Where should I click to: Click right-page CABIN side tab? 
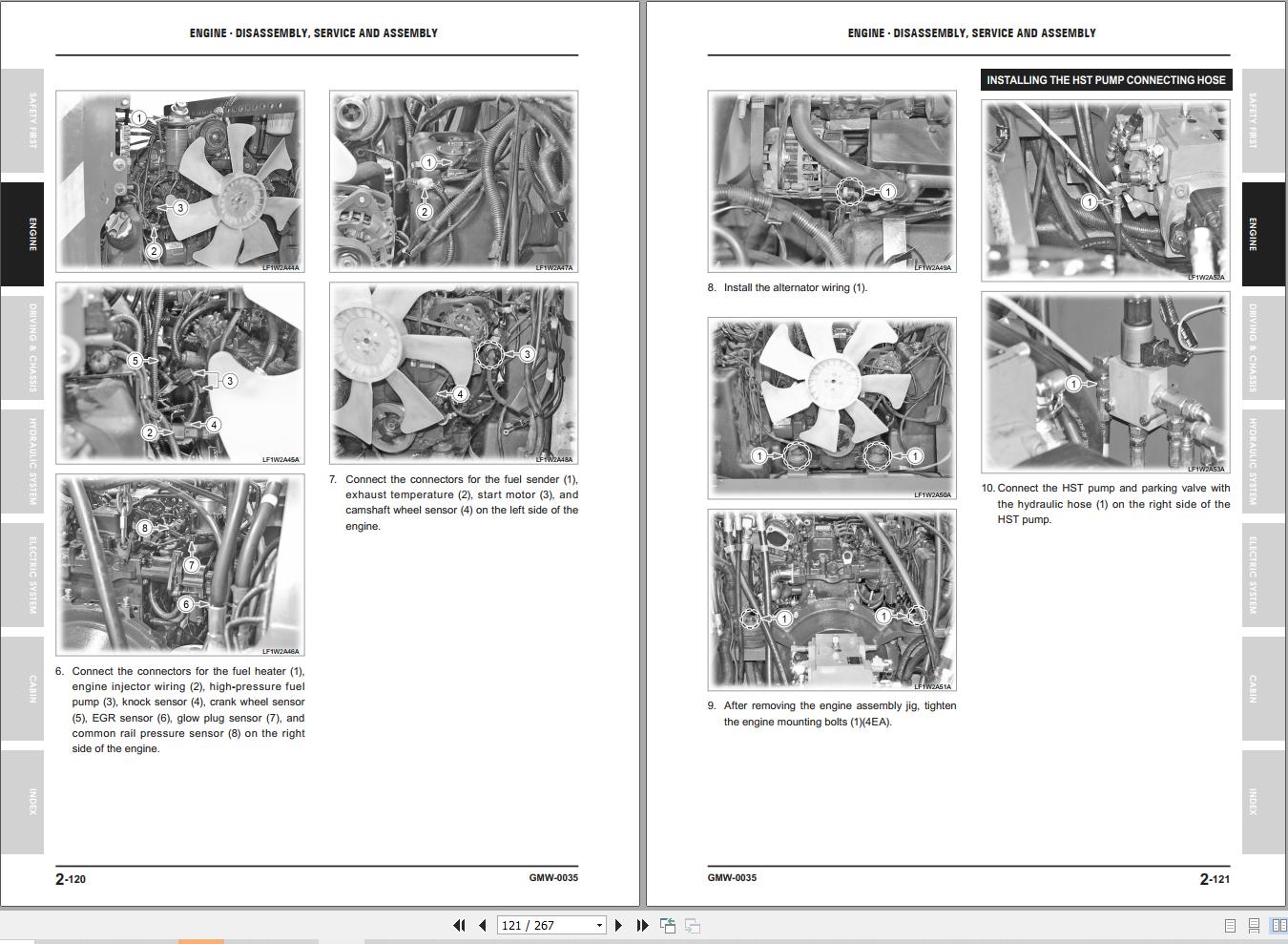click(1263, 688)
